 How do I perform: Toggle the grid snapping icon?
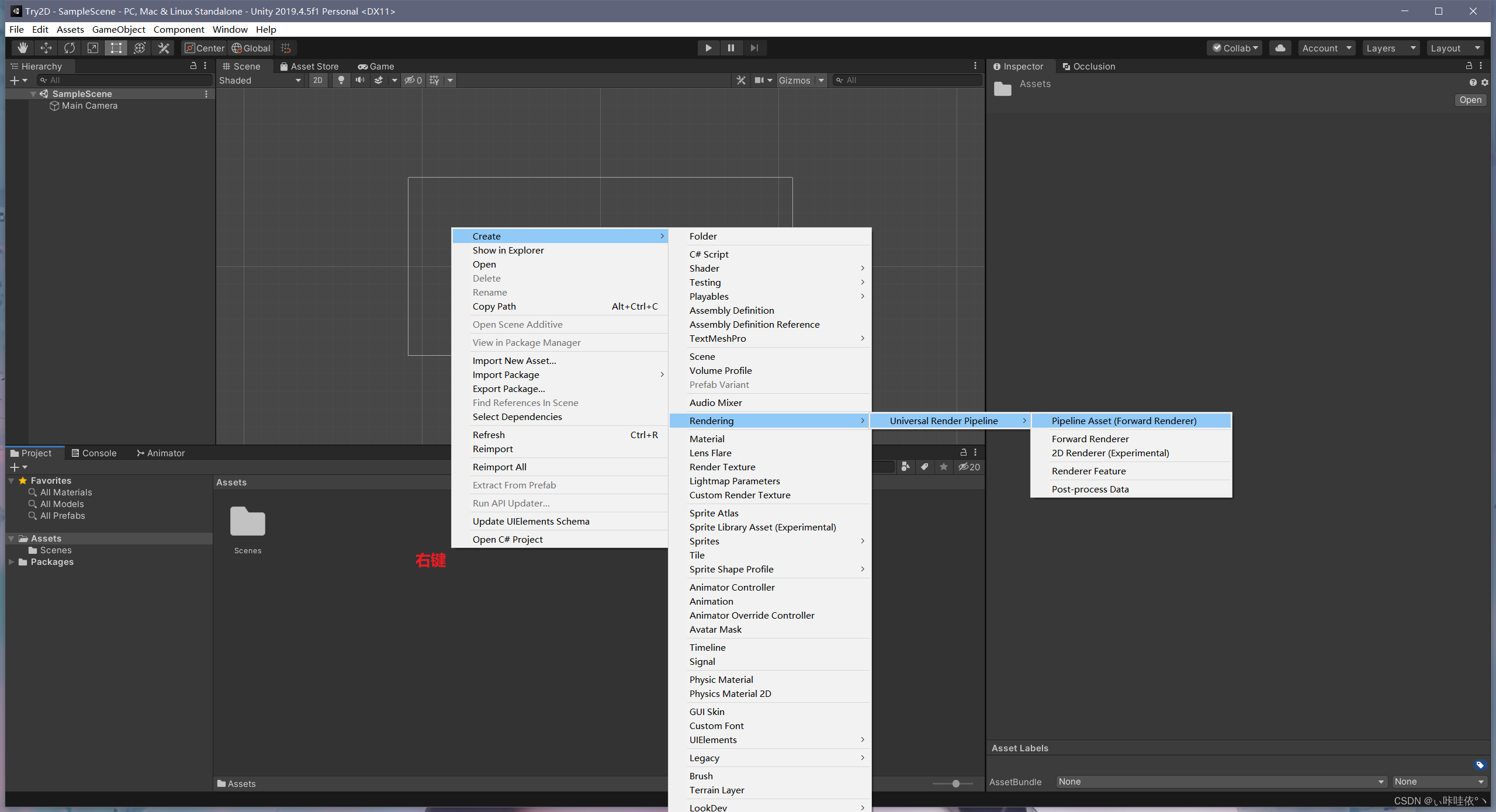point(286,48)
